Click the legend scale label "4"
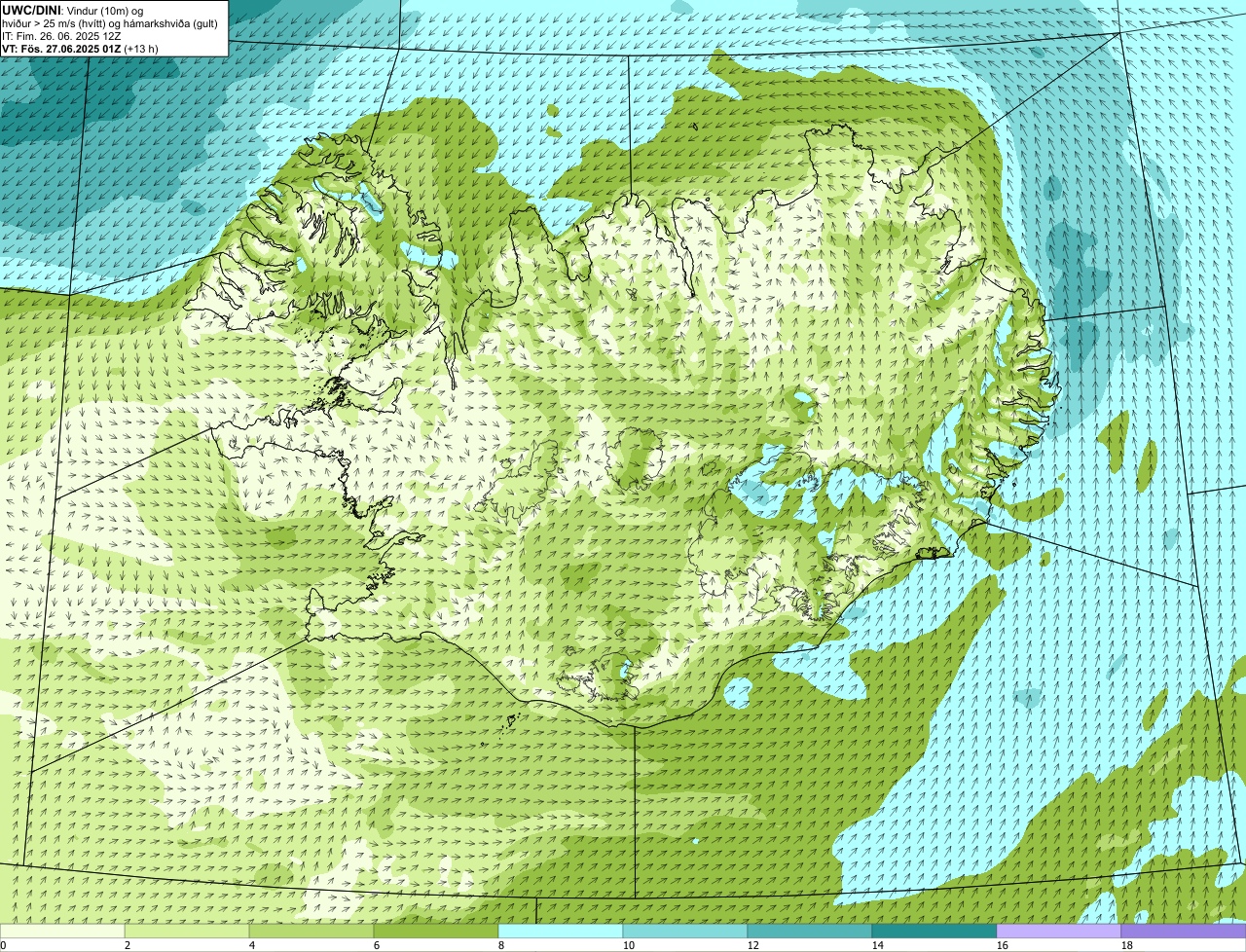 pyautogui.click(x=252, y=945)
